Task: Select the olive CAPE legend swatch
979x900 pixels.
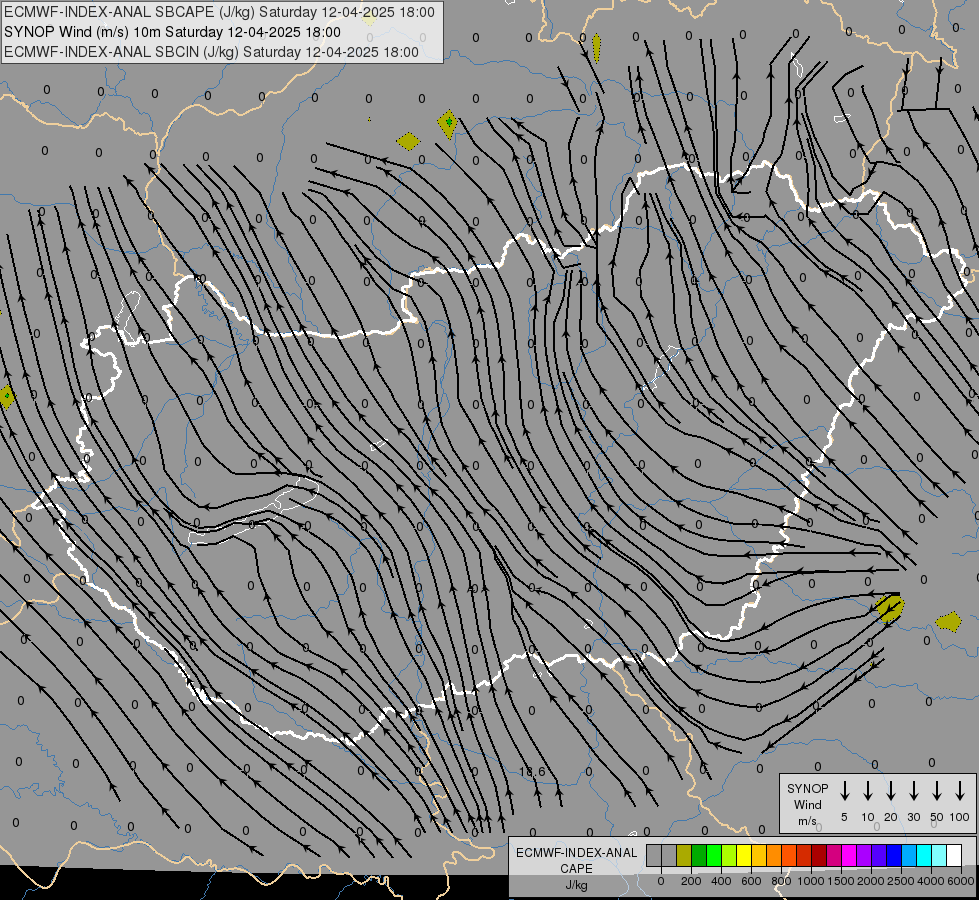Action: (684, 855)
